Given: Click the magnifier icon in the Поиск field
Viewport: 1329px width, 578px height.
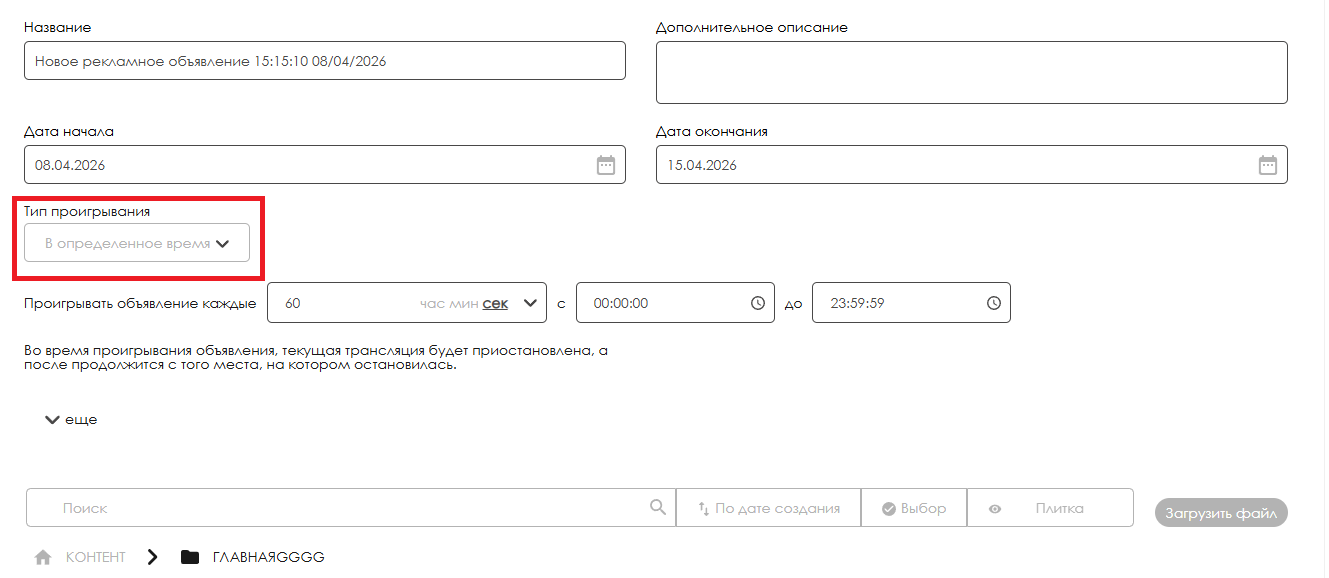Looking at the screenshot, I should click(x=657, y=507).
